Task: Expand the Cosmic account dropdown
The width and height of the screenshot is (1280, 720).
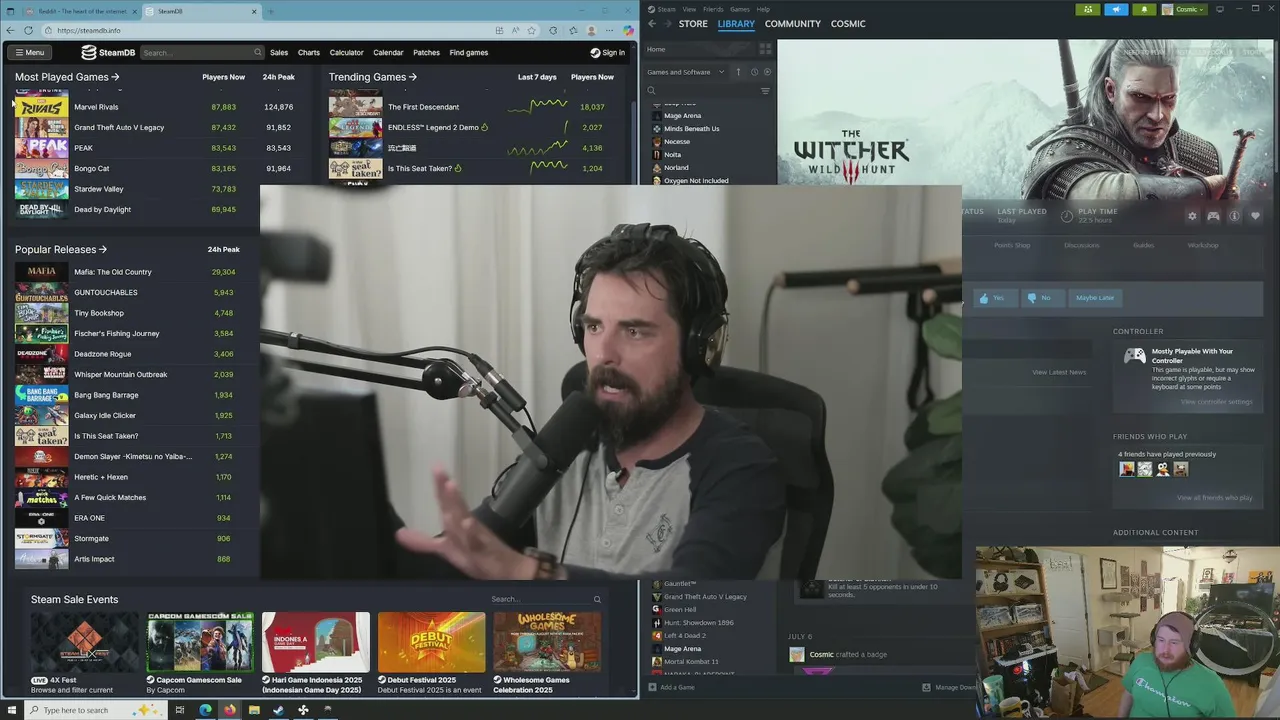Action: [1185, 9]
